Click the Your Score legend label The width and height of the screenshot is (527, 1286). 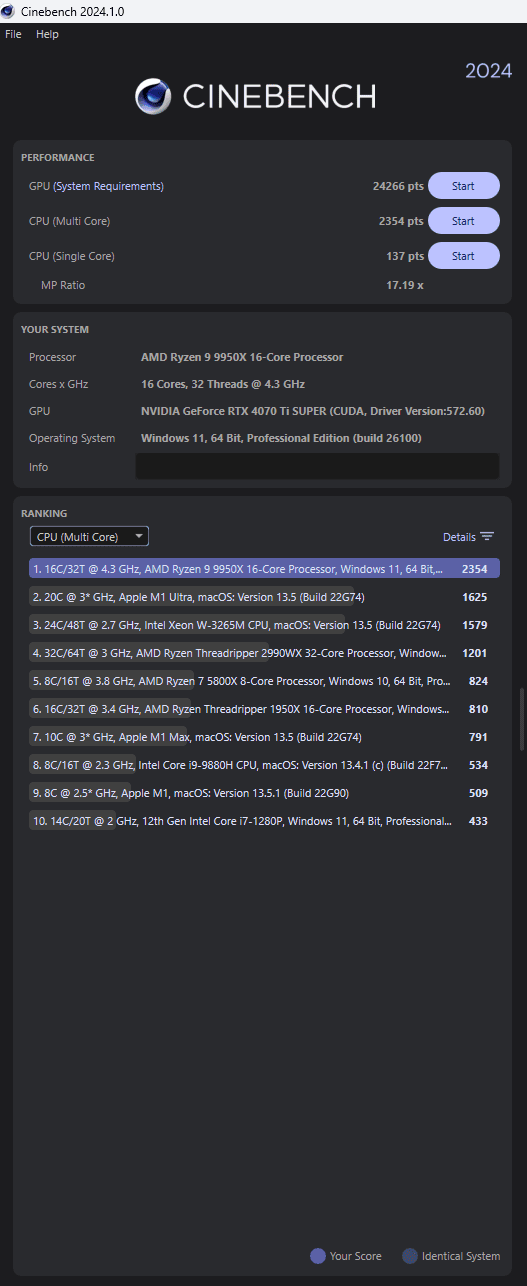tap(357, 1256)
